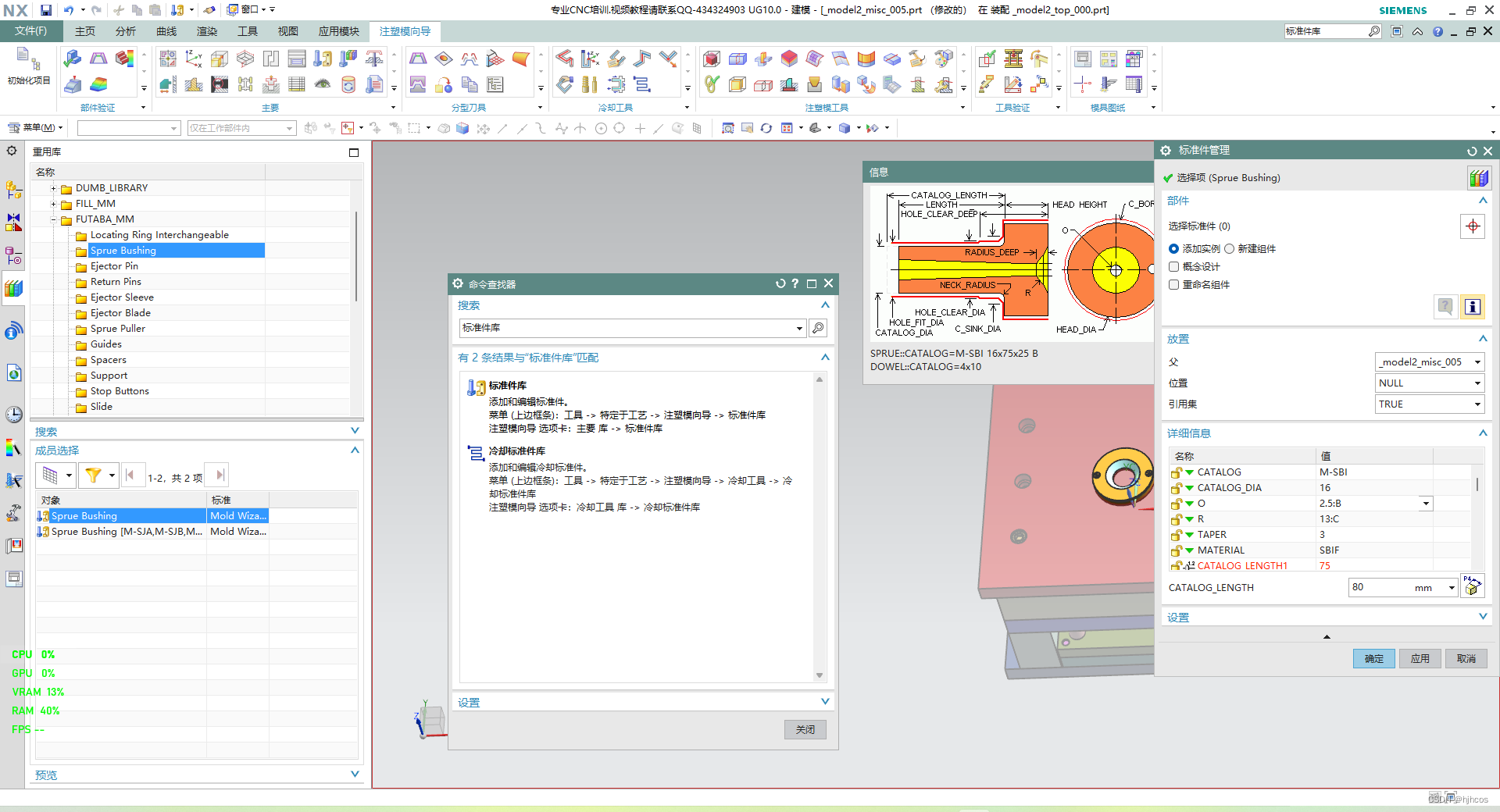Switch to the 注塑模向导 ribbon tab

click(405, 31)
